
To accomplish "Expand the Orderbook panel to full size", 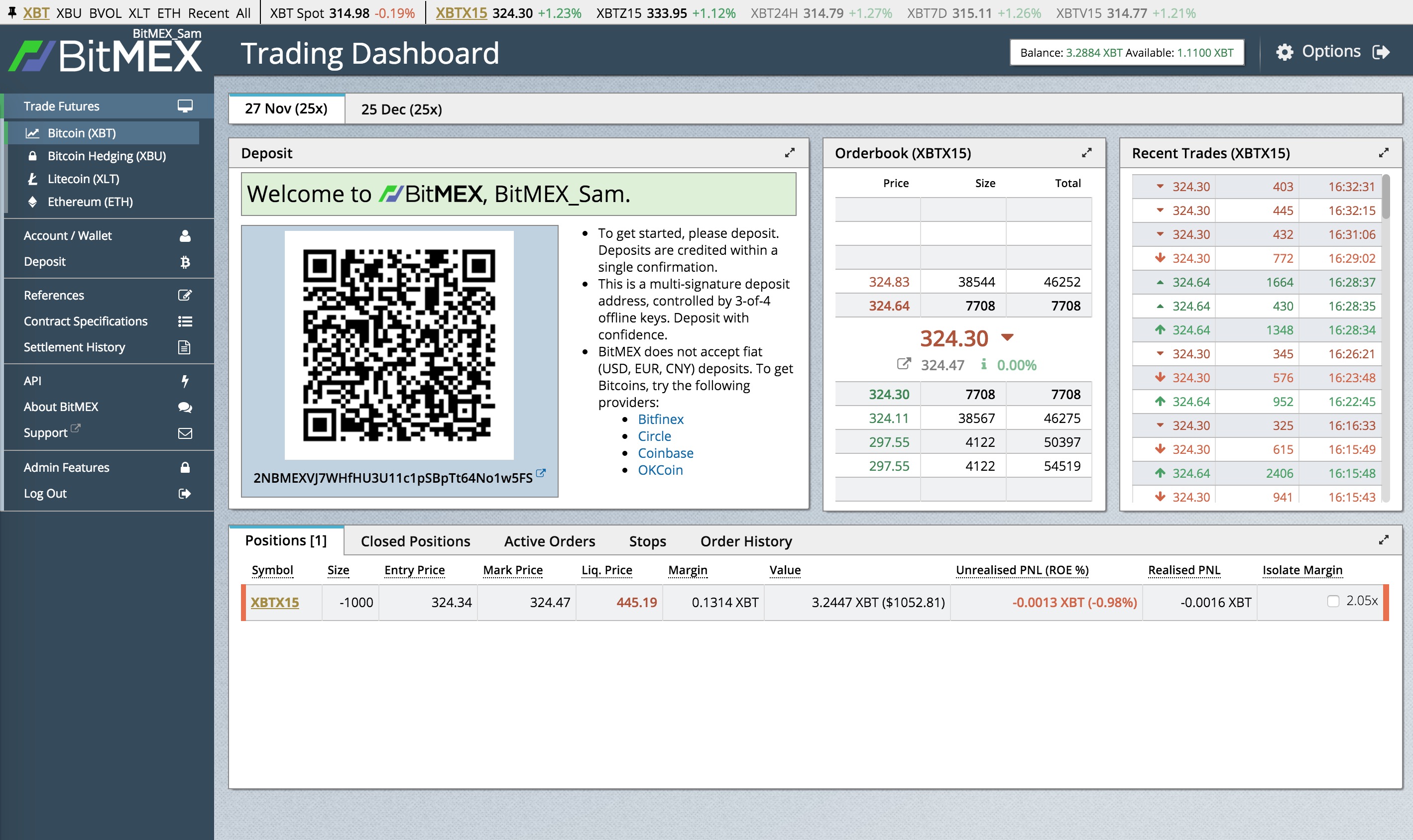I will coord(1086,153).
